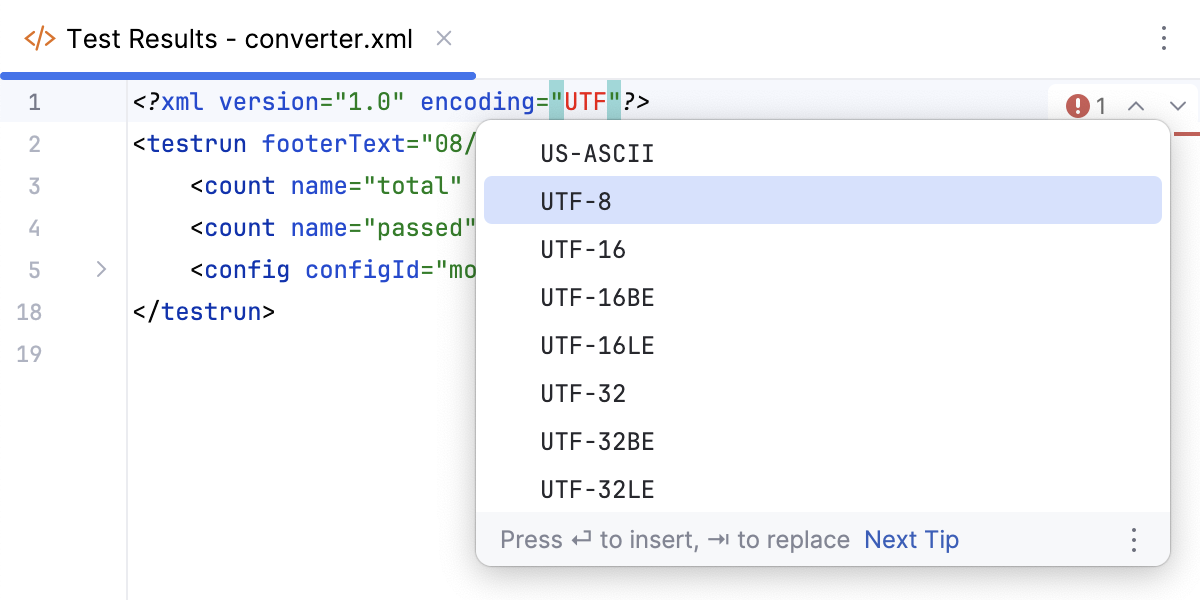Expand the folded code region at line 5
Image resolution: width=1200 pixels, height=600 pixels.
[x=100, y=269]
